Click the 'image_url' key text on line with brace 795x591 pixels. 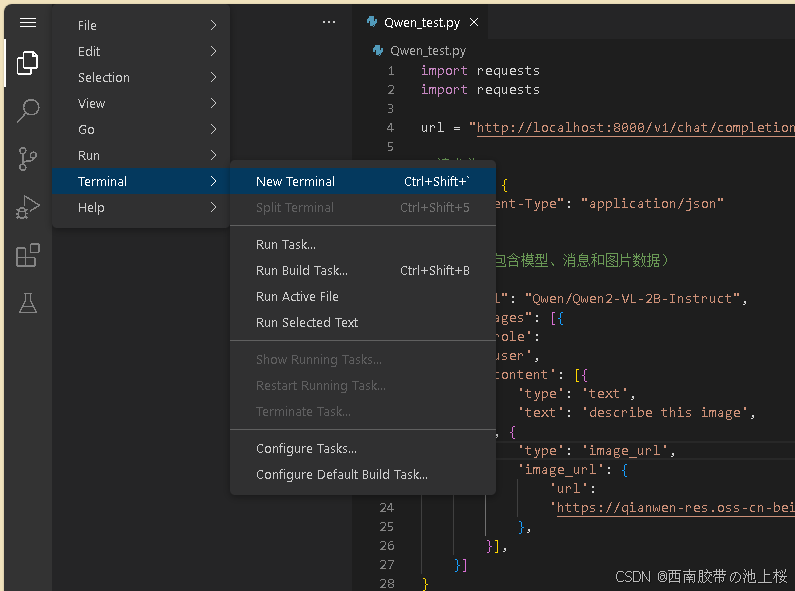560,470
